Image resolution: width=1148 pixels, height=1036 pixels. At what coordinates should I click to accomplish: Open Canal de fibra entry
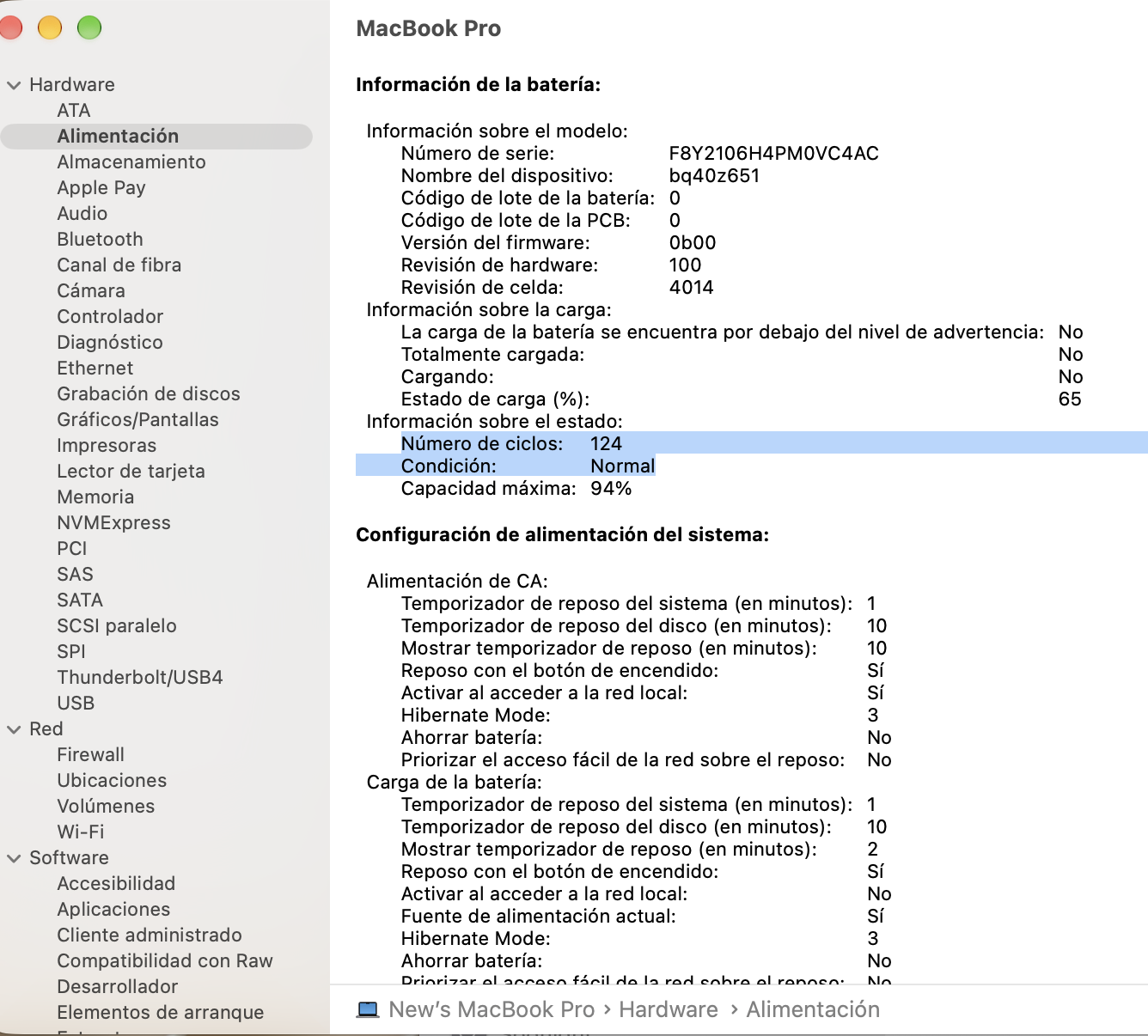(119, 265)
